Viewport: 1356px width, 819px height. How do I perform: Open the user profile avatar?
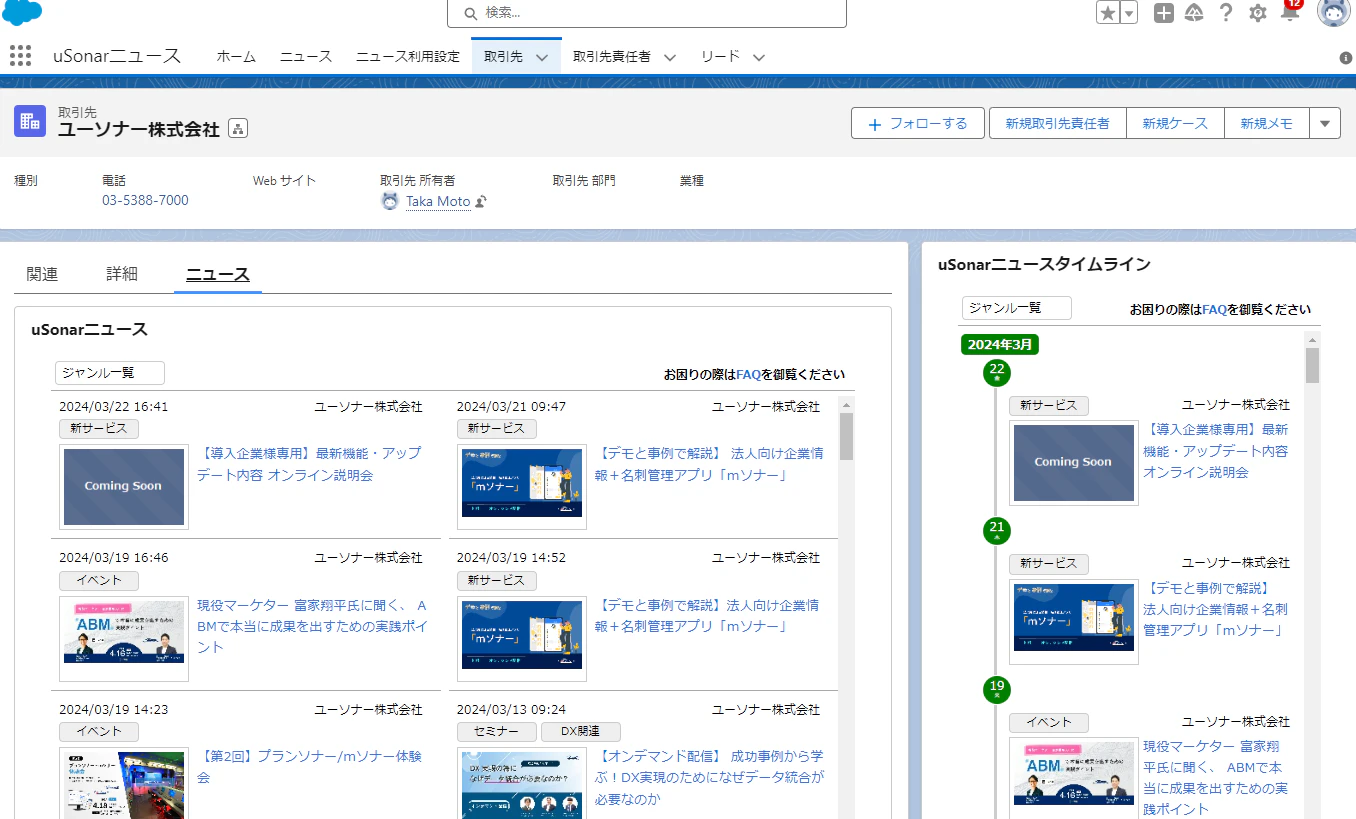tap(1333, 12)
